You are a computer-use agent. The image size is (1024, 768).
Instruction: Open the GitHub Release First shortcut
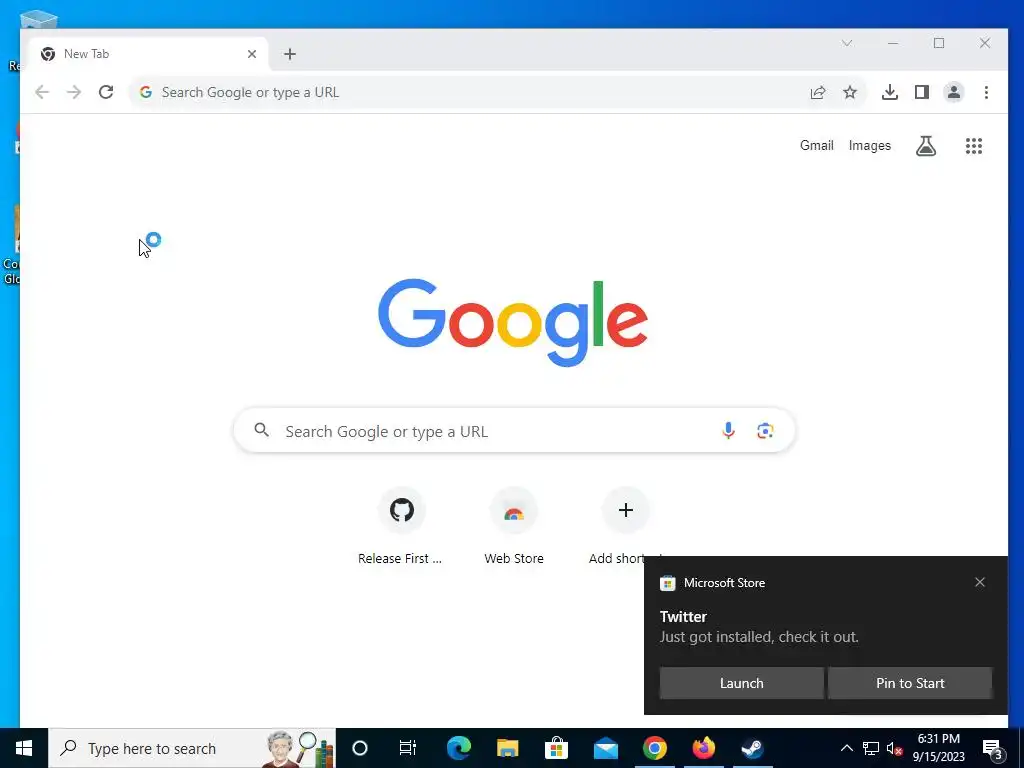(401, 526)
